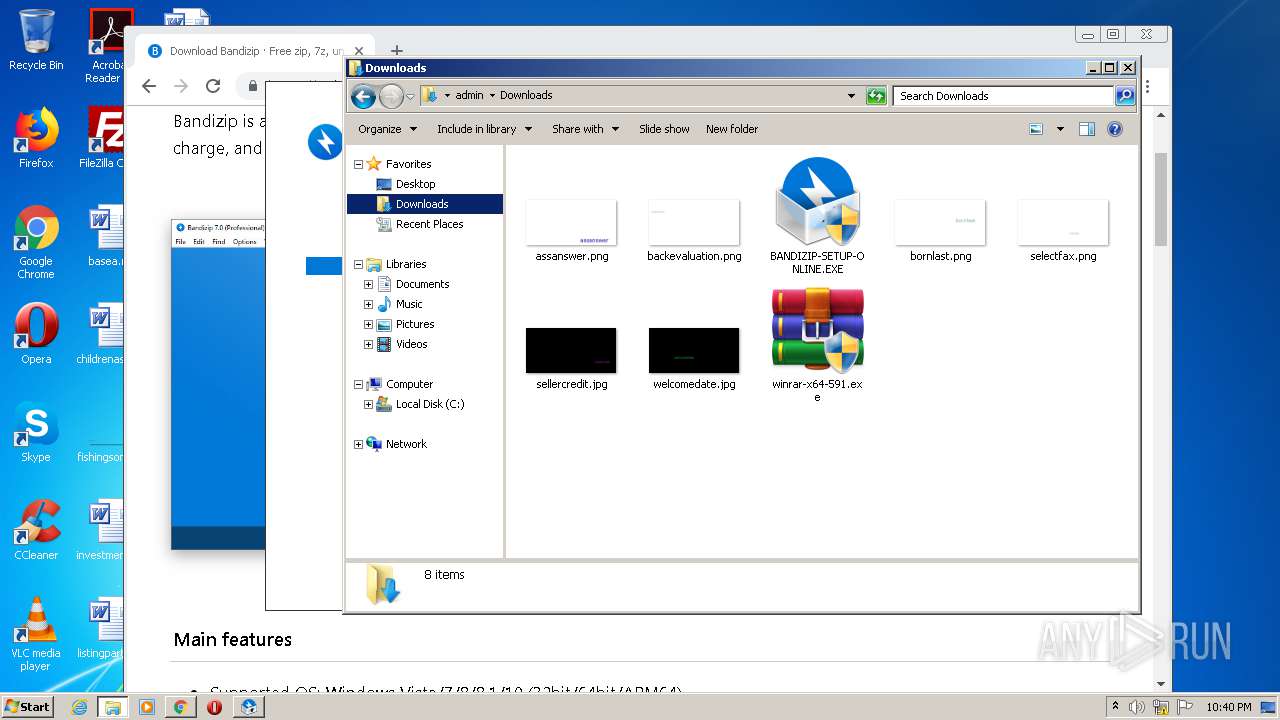
Task: Select Desktop under Favorites
Action: pos(415,184)
